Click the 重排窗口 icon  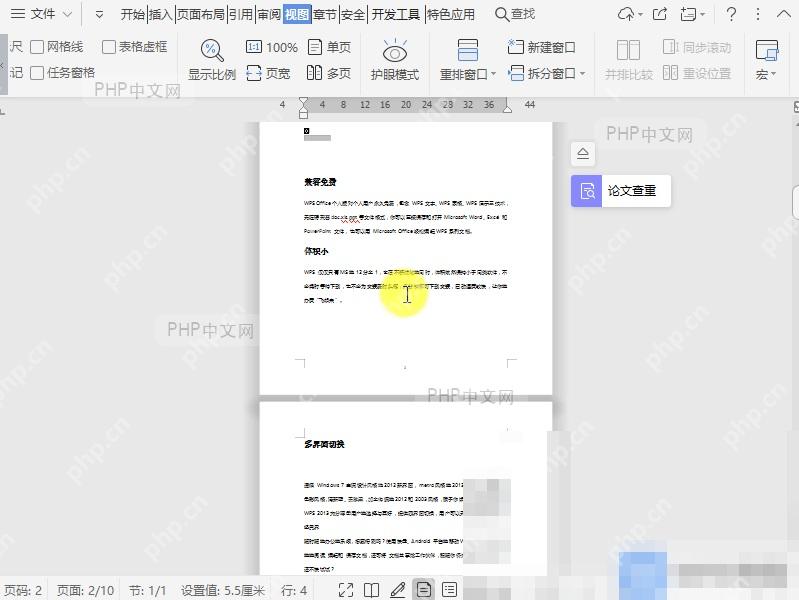click(x=467, y=50)
